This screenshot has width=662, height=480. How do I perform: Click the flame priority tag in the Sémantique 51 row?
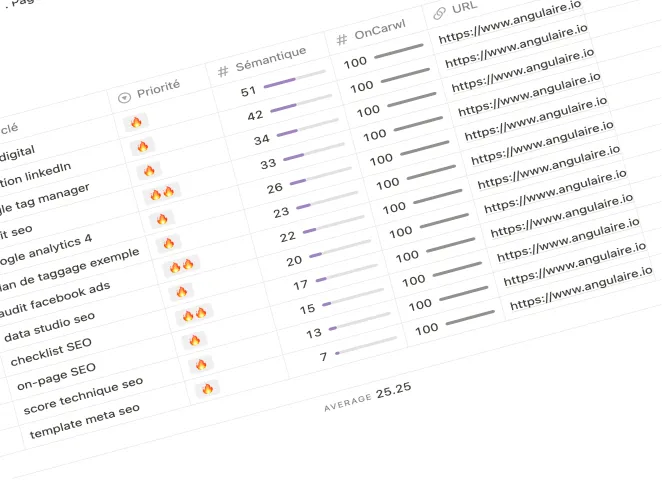coord(136,122)
